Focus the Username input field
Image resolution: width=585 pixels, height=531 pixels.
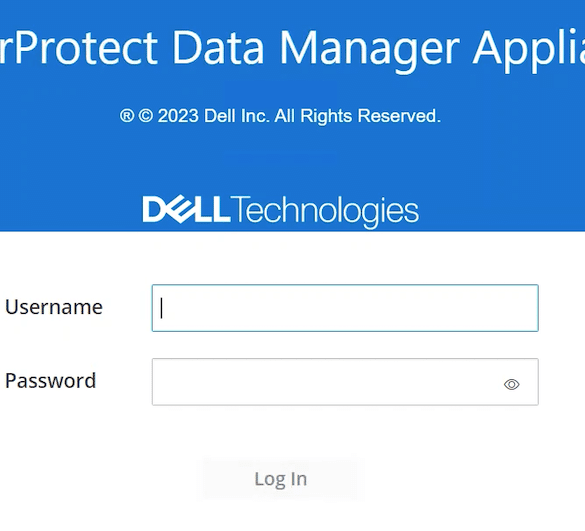tap(345, 308)
